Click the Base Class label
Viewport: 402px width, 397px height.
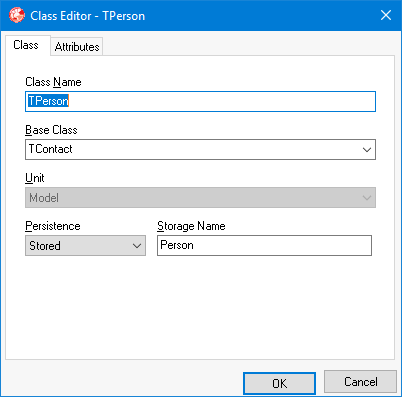coord(51,130)
